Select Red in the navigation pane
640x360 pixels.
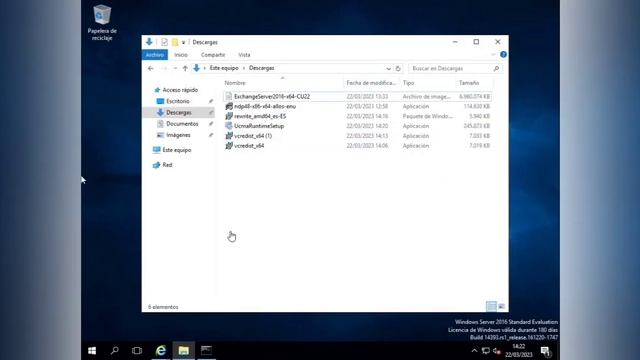(167, 165)
